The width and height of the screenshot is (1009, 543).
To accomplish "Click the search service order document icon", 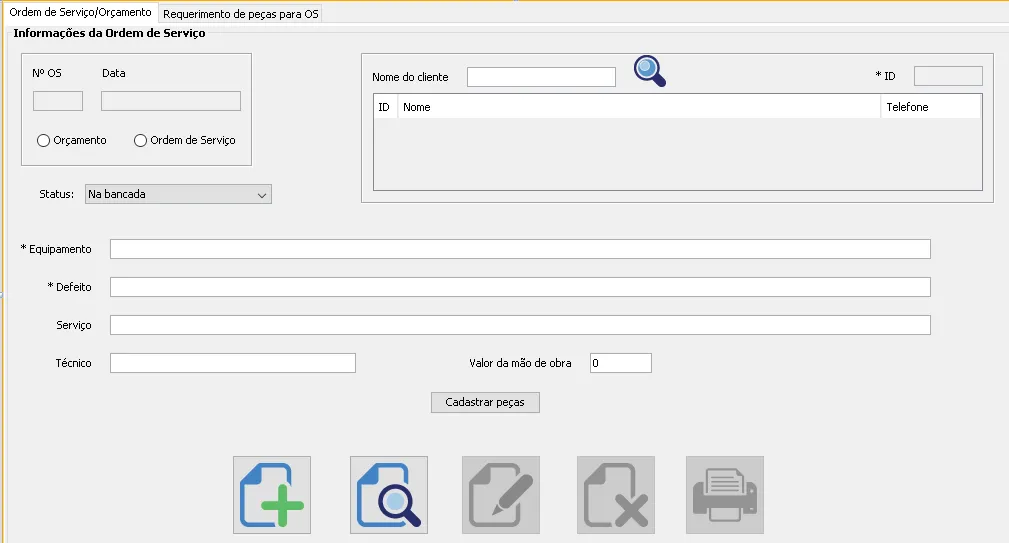I will (389, 495).
